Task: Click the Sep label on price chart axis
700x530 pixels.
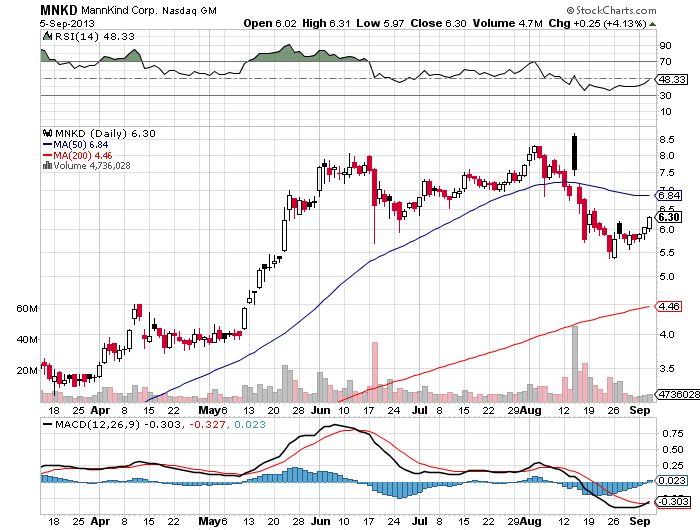Action: pos(640,410)
